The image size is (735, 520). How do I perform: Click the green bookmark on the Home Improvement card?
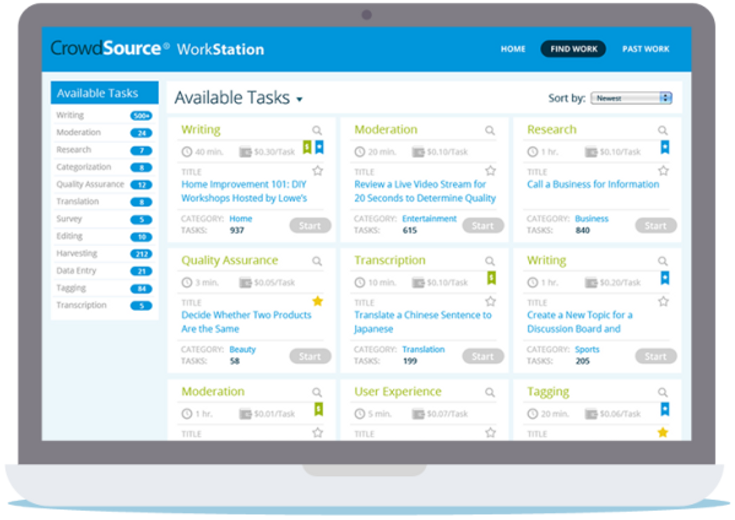click(307, 147)
